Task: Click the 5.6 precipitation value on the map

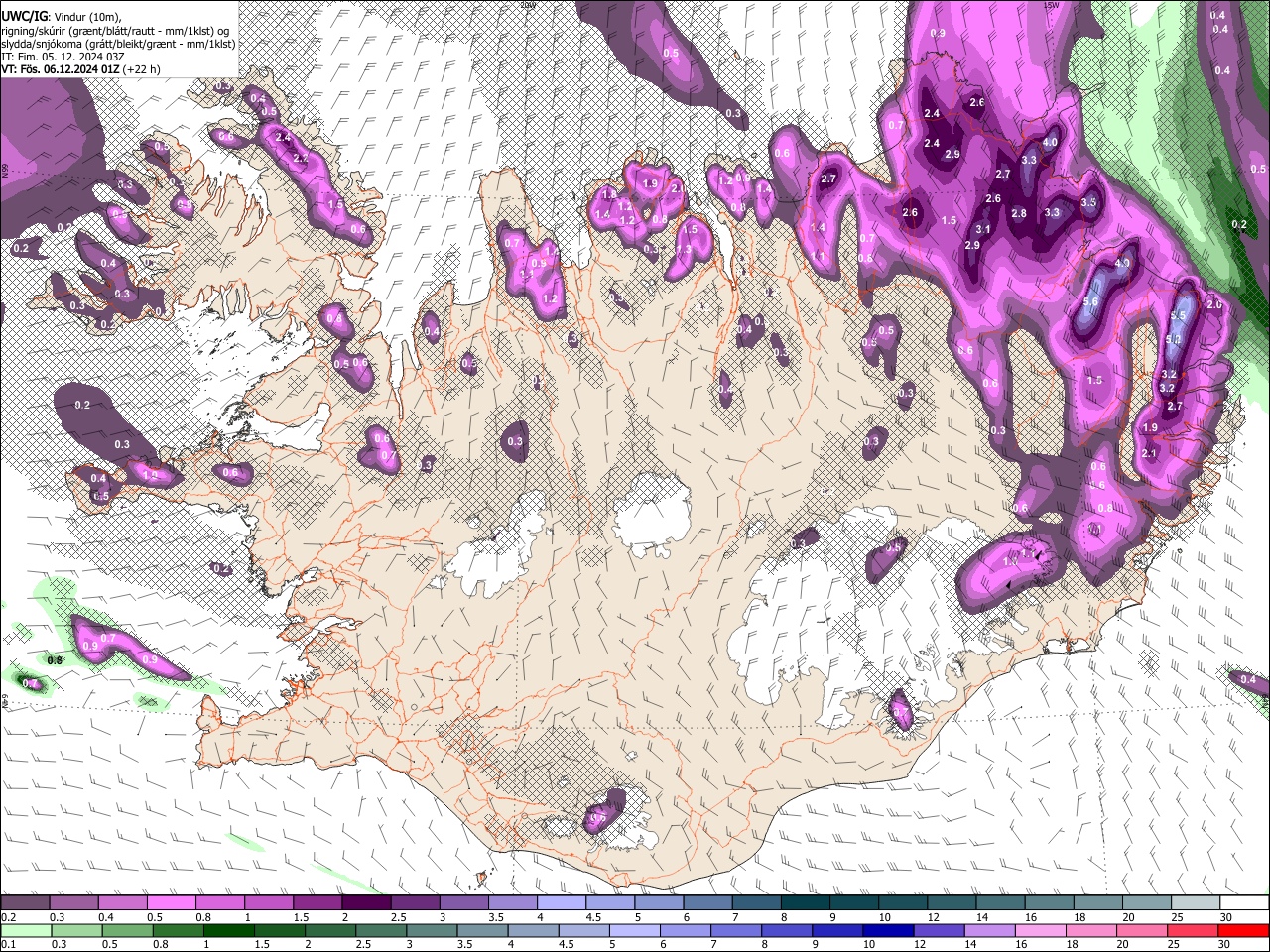Action: (1091, 302)
